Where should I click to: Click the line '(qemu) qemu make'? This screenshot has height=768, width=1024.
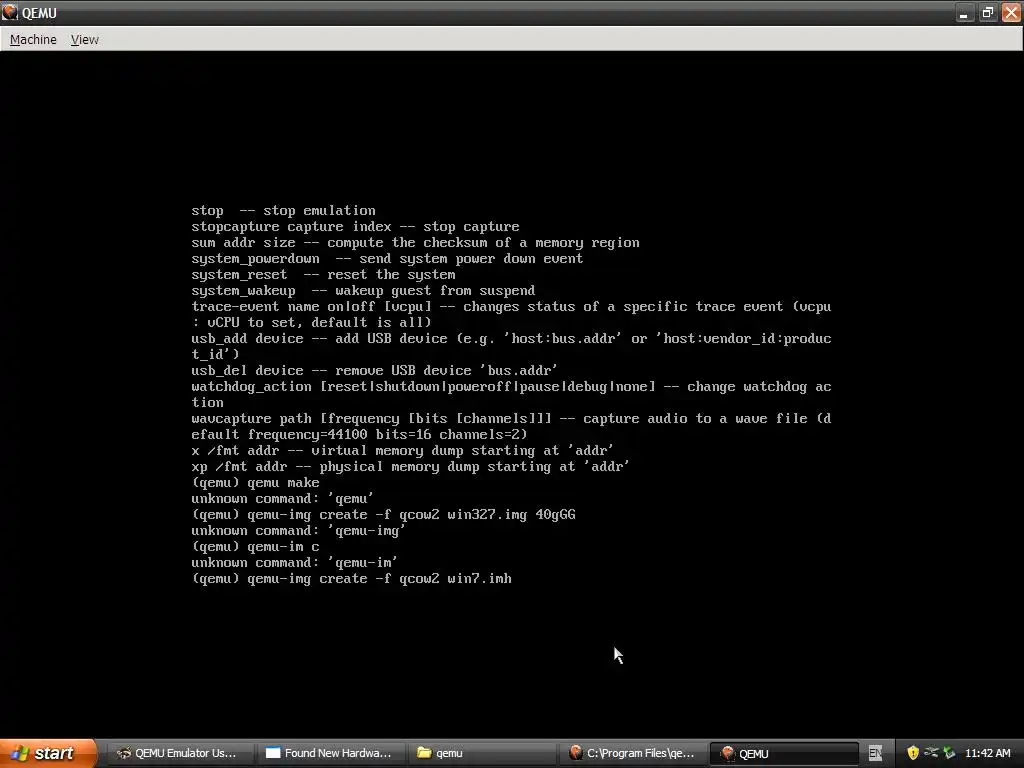click(x=255, y=483)
